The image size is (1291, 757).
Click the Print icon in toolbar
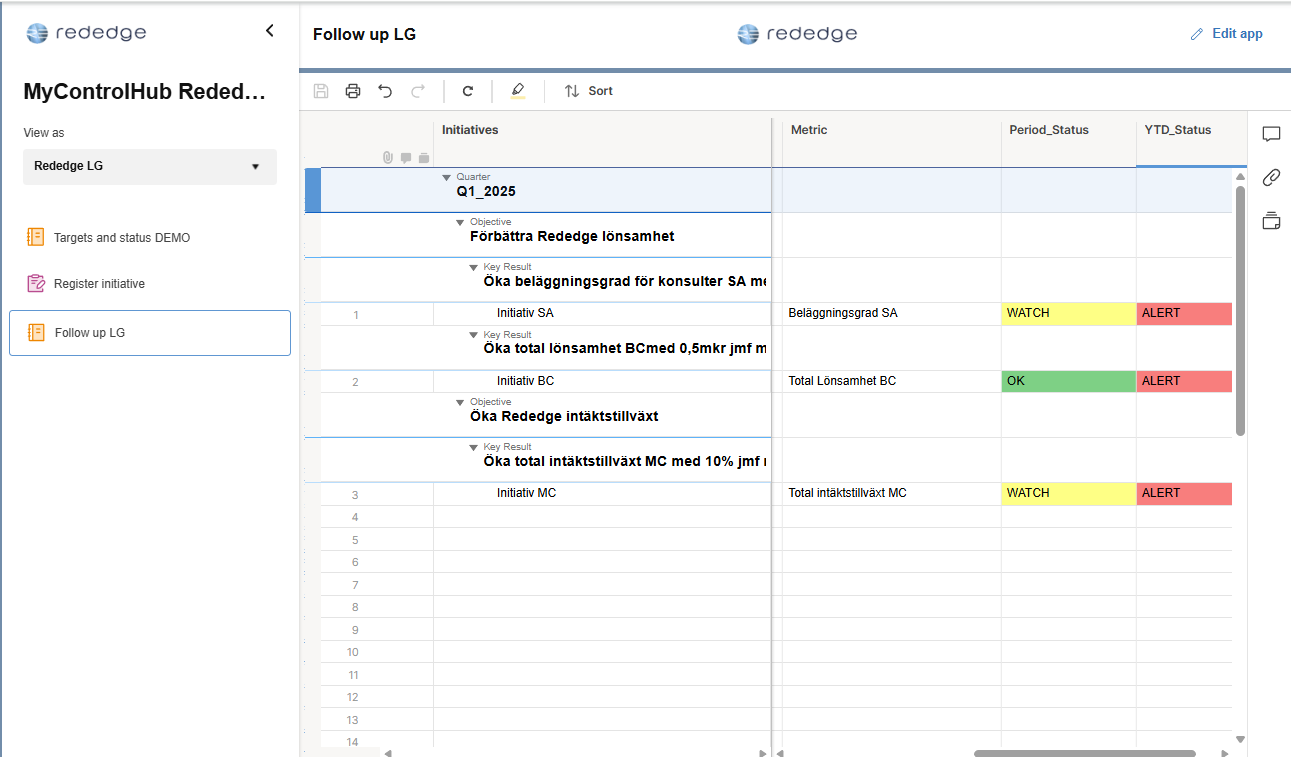353,91
